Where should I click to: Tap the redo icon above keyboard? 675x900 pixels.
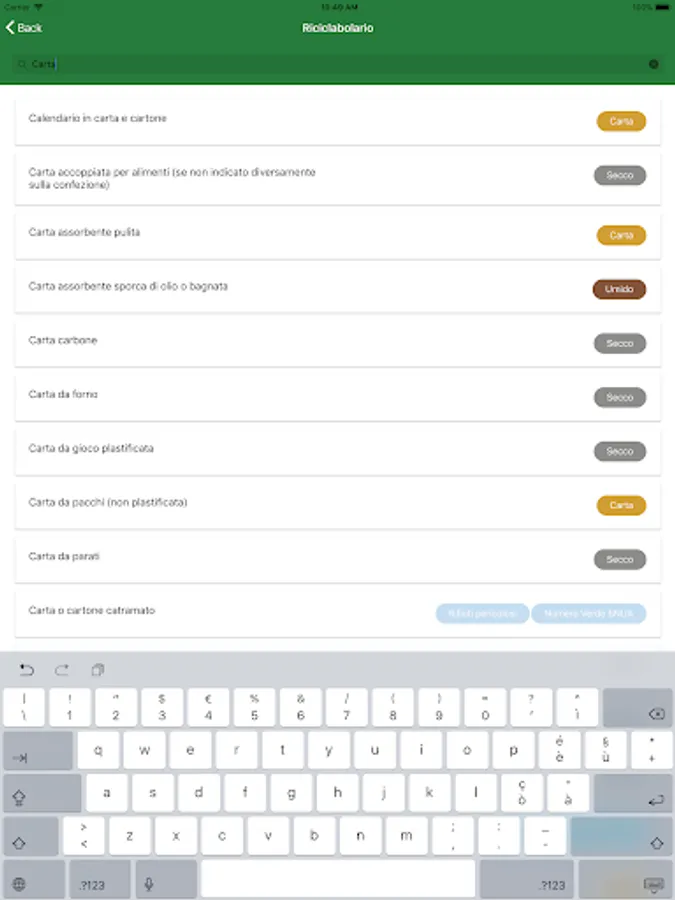(x=62, y=669)
